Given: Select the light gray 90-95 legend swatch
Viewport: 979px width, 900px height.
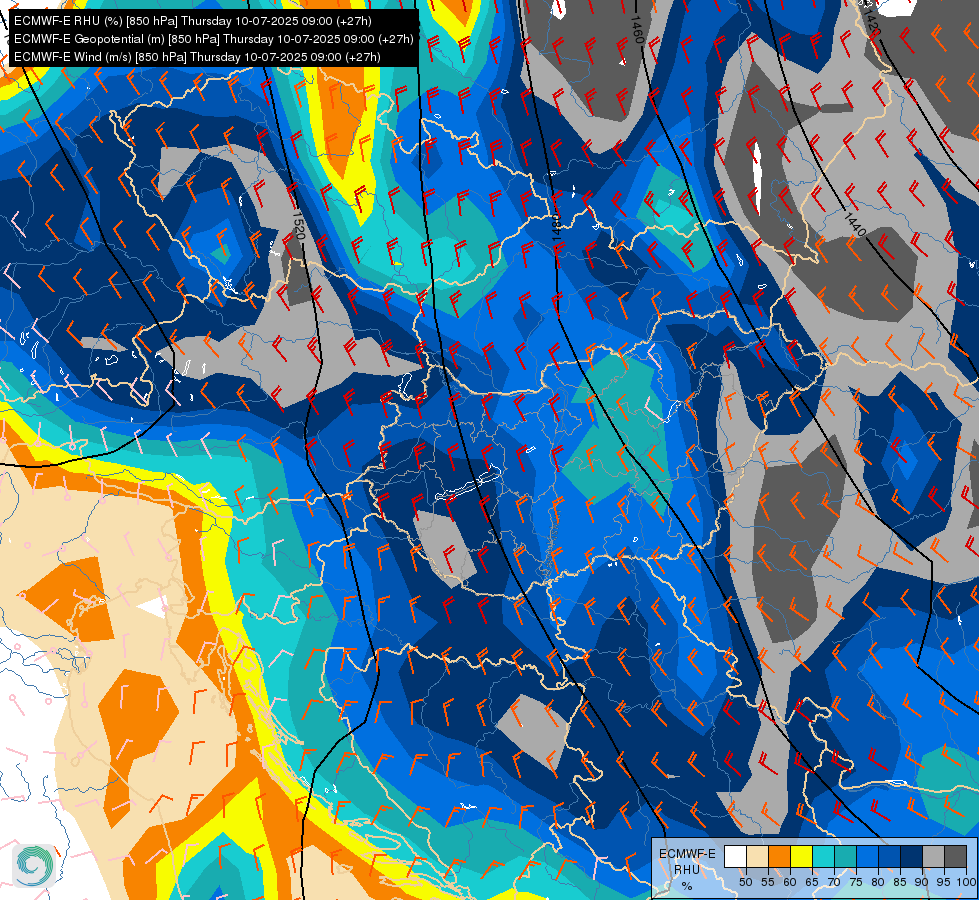Looking at the screenshot, I should point(933,856).
